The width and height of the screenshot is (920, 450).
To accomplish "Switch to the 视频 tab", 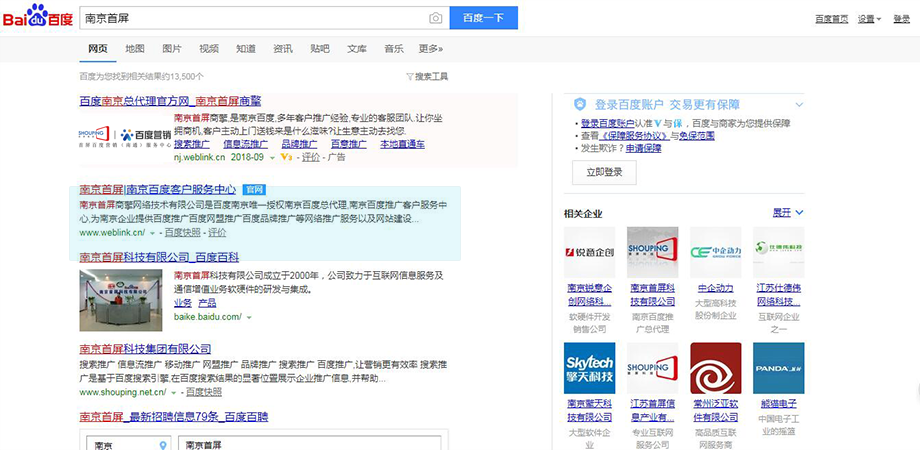I will [209, 49].
